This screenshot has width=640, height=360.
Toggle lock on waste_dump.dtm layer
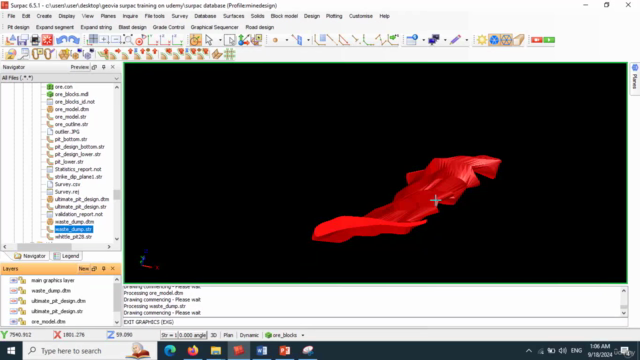click(22, 291)
